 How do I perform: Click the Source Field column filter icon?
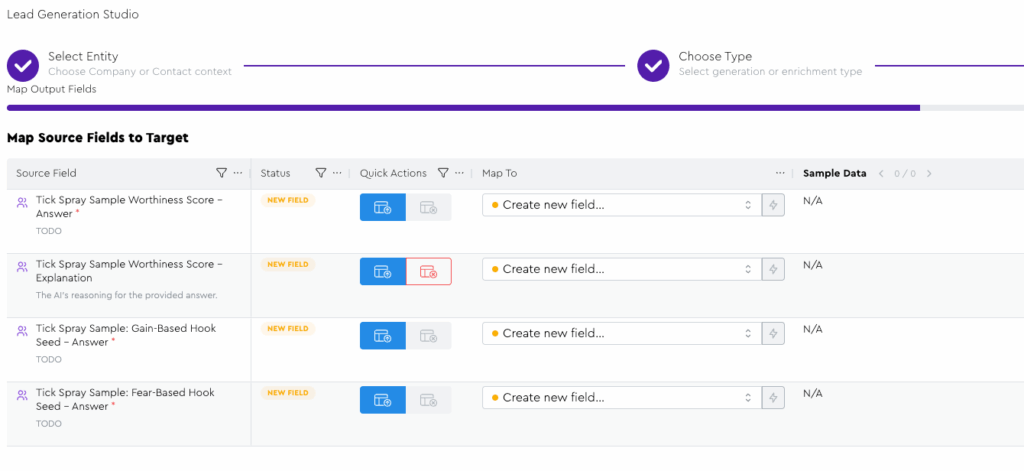tap(221, 173)
